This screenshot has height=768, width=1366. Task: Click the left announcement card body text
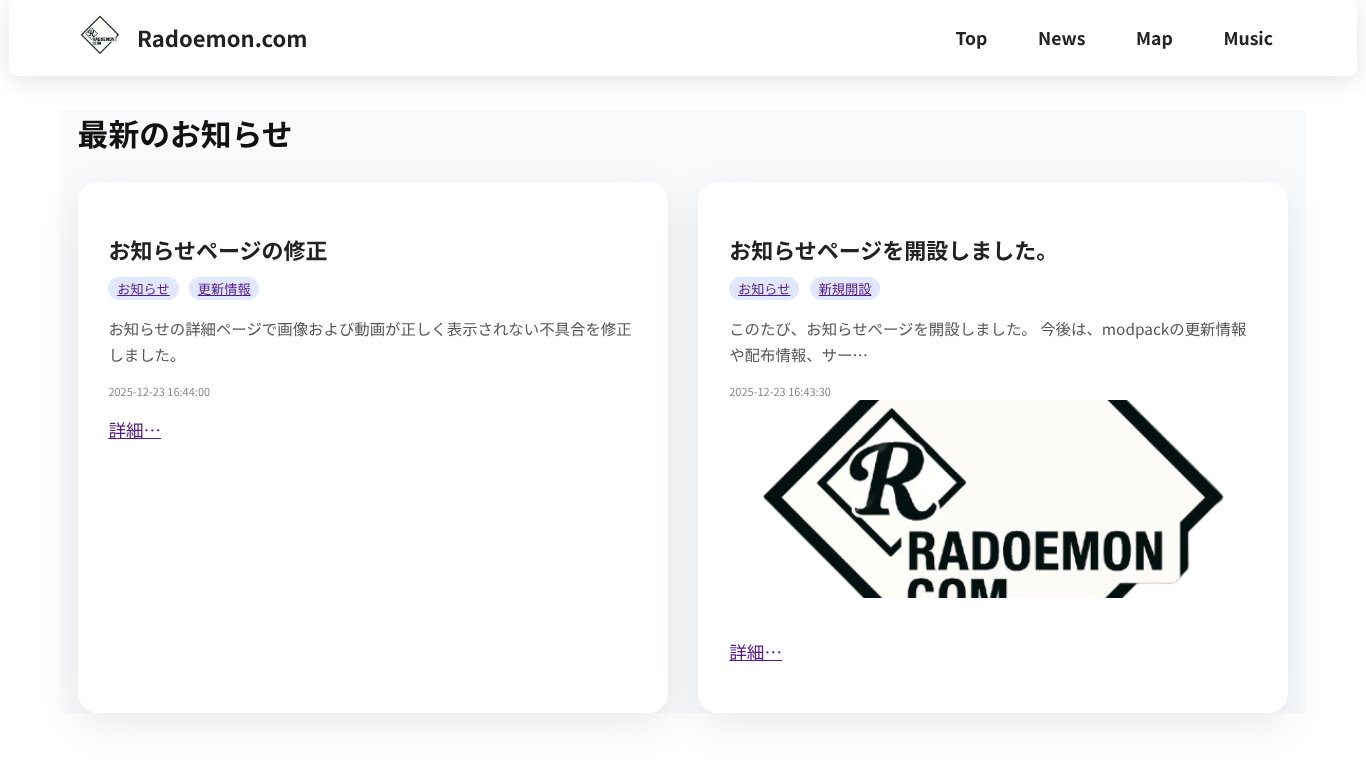coord(370,341)
